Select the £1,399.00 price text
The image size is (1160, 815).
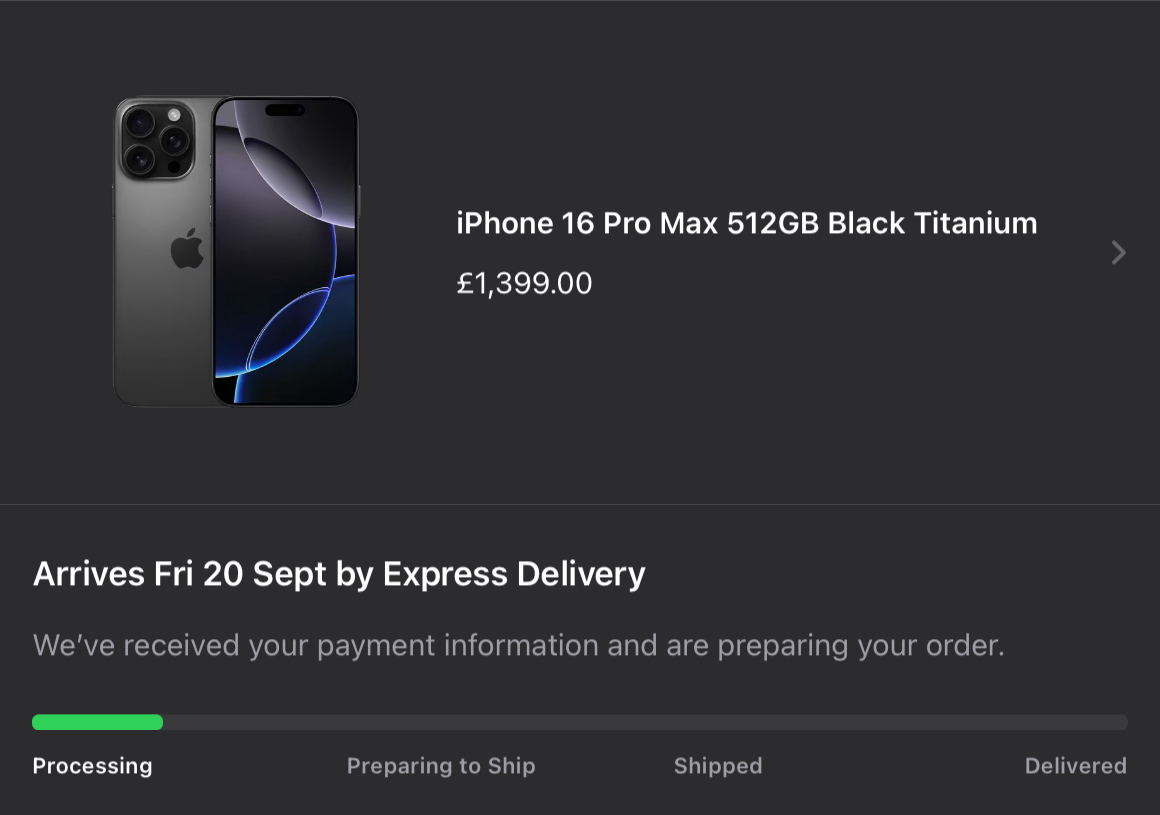coord(524,284)
